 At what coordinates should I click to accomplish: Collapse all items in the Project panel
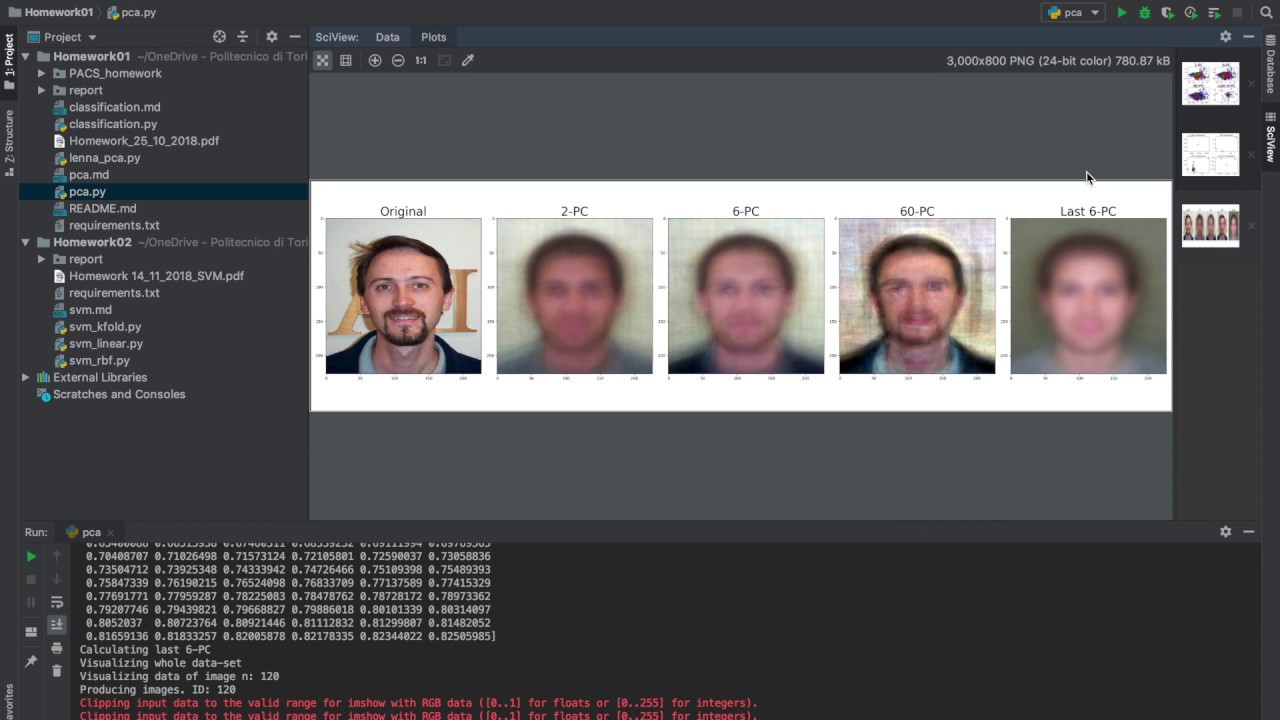242,37
